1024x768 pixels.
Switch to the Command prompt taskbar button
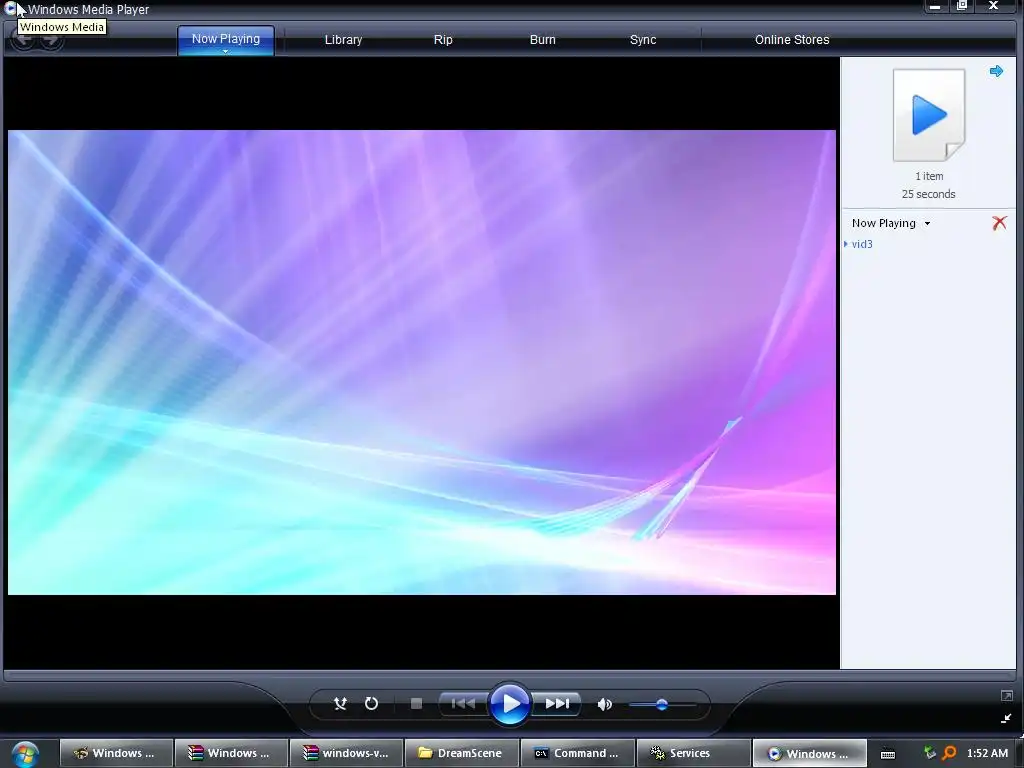pos(577,753)
